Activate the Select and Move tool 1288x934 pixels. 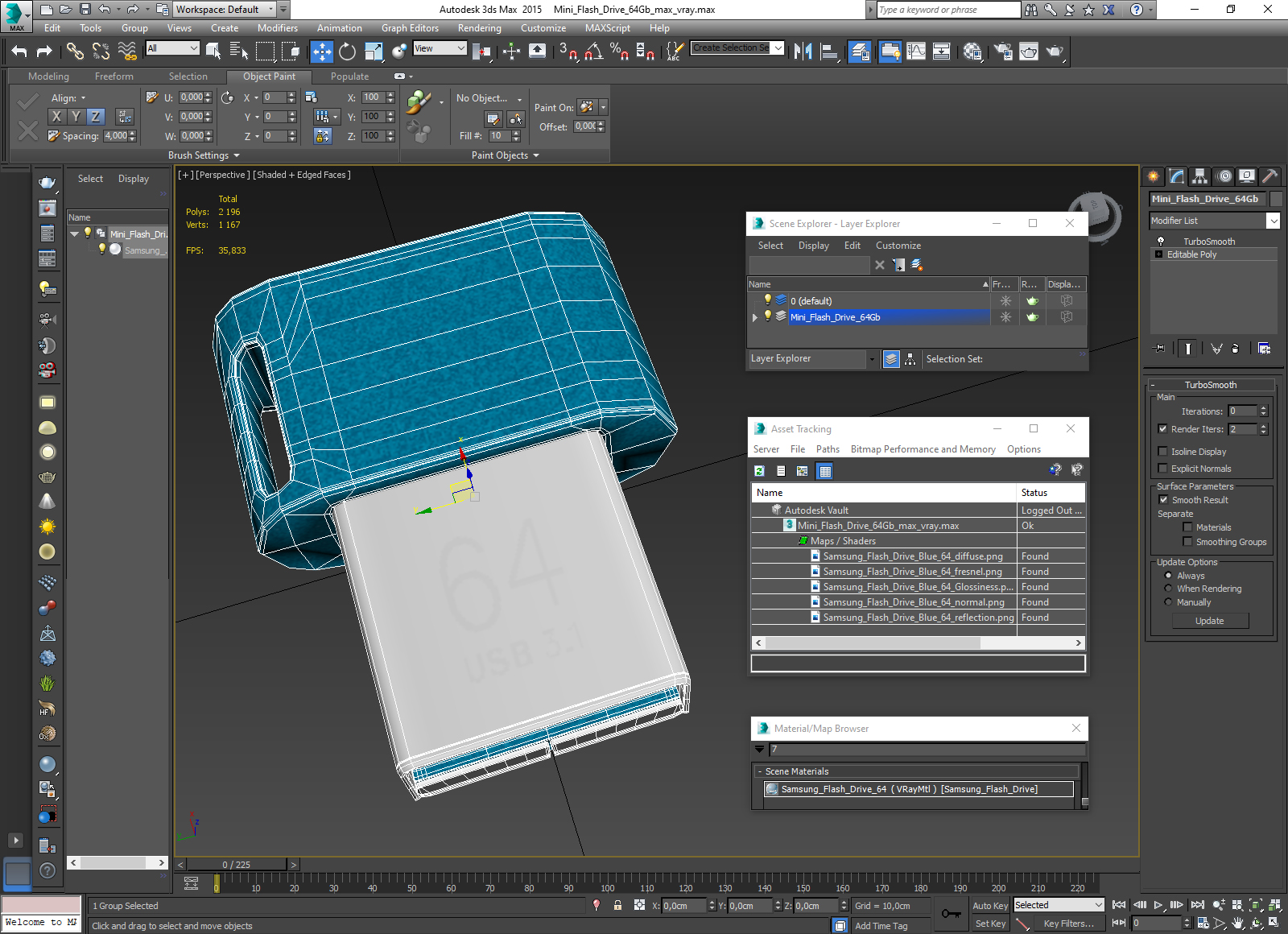click(321, 52)
